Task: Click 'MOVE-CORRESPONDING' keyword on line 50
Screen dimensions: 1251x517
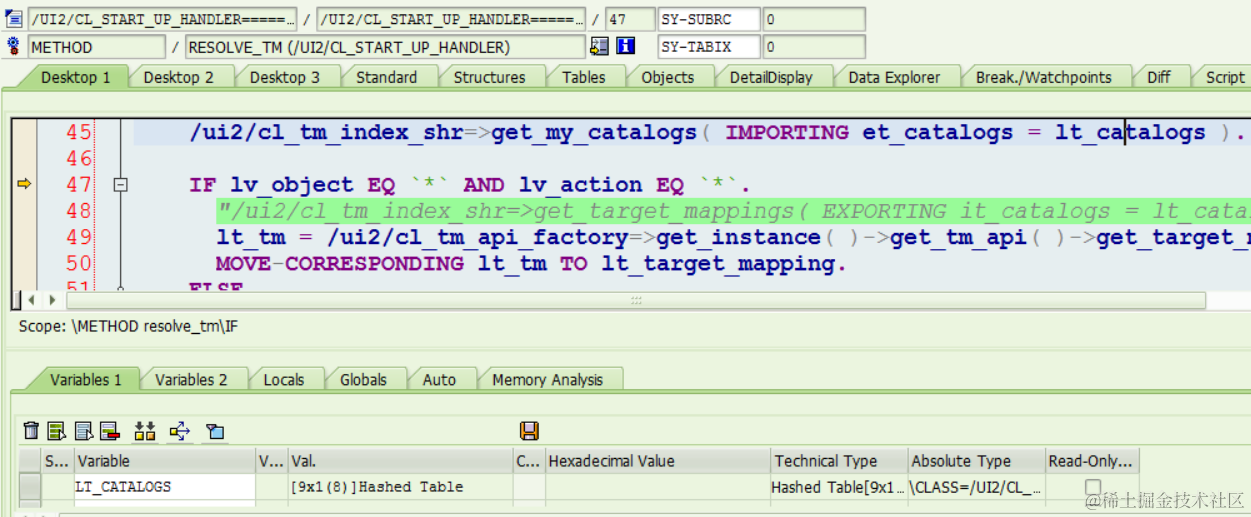Action: (340, 263)
